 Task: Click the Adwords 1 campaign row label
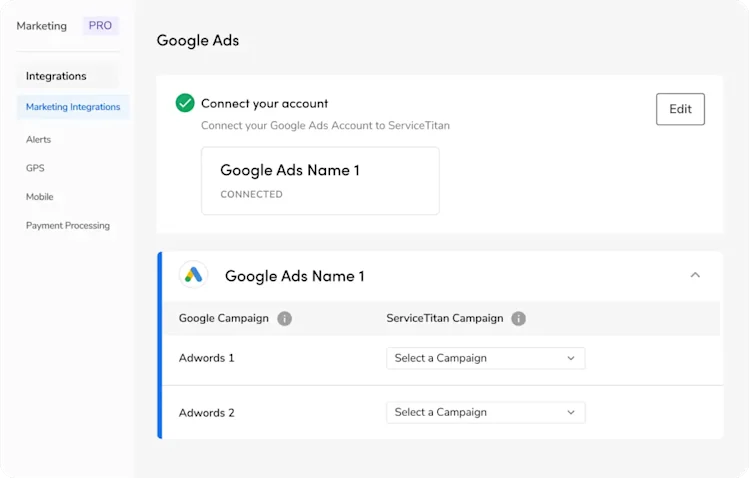click(206, 358)
